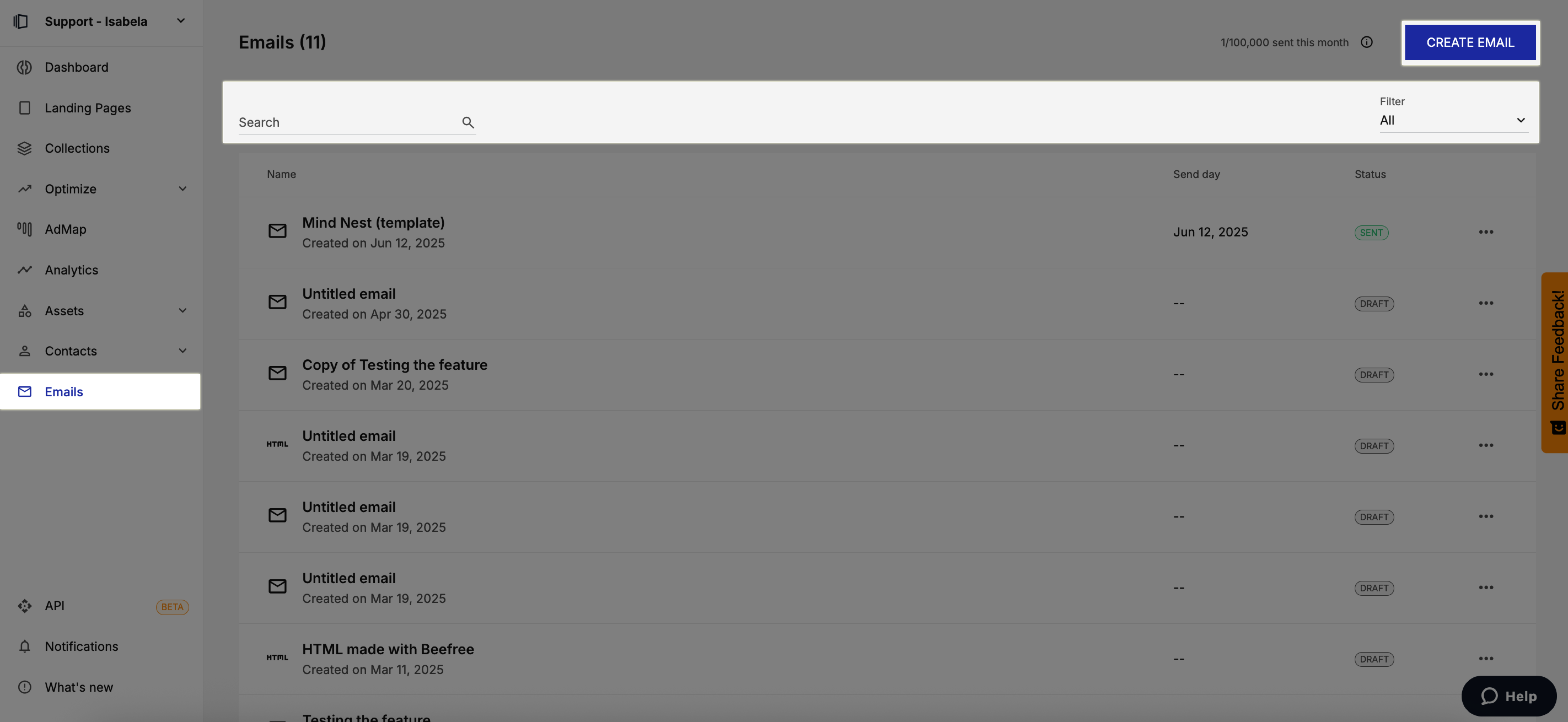The height and width of the screenshot is (722, 1568).
Task: Click the AdMap bars icon
Action: [24, 229]
